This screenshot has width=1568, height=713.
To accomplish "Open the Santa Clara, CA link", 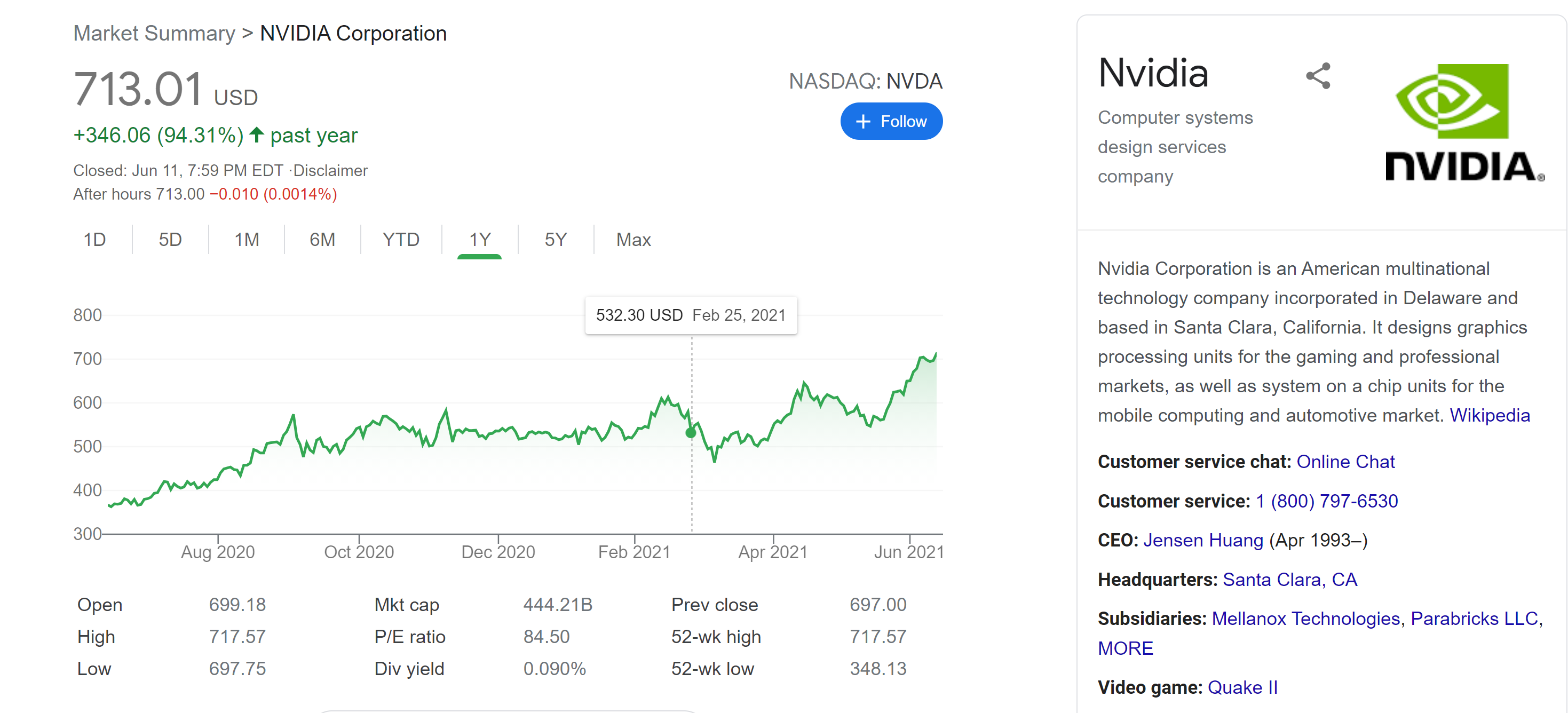I will click(x=1290, y=580).
